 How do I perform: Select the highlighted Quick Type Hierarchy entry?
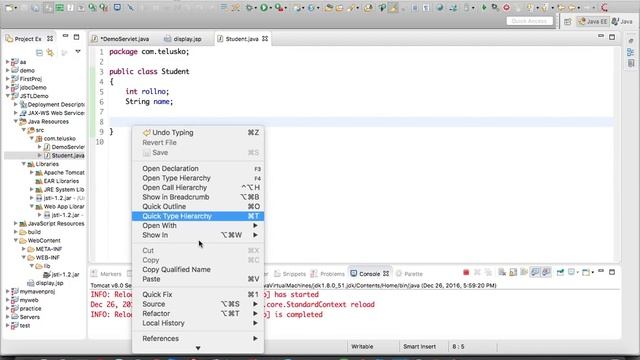pos(198,216)
